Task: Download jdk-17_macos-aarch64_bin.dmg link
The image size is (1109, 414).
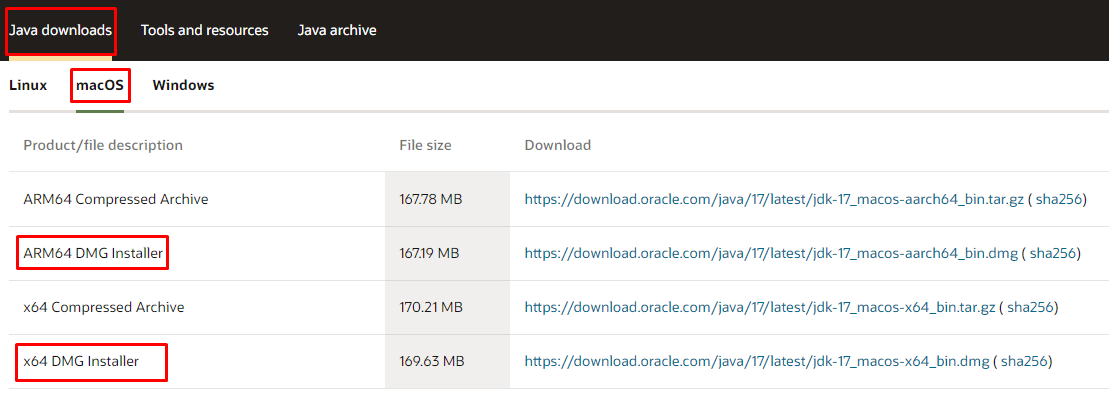Action: point(769,253)
